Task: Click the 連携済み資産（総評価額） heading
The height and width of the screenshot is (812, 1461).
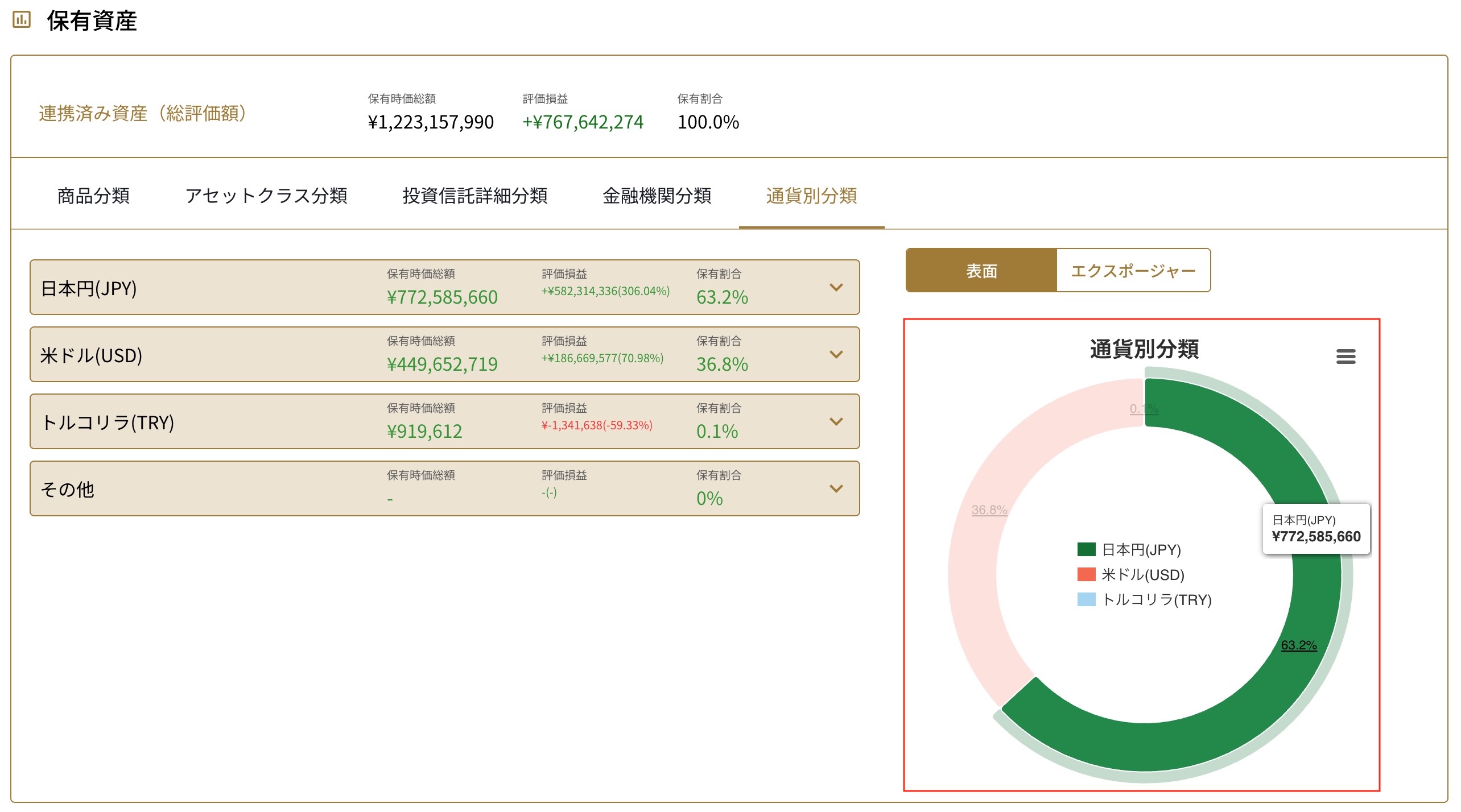Action: (x=142, y=113)
